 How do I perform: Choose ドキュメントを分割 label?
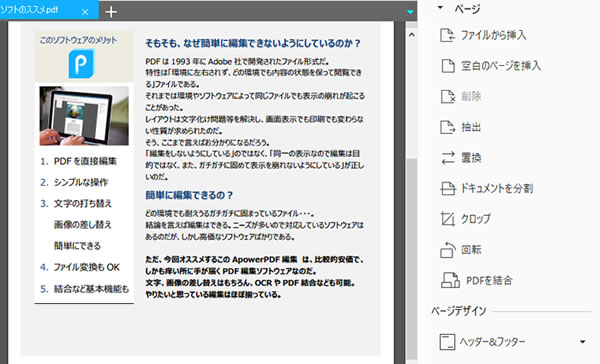(497, 188)
